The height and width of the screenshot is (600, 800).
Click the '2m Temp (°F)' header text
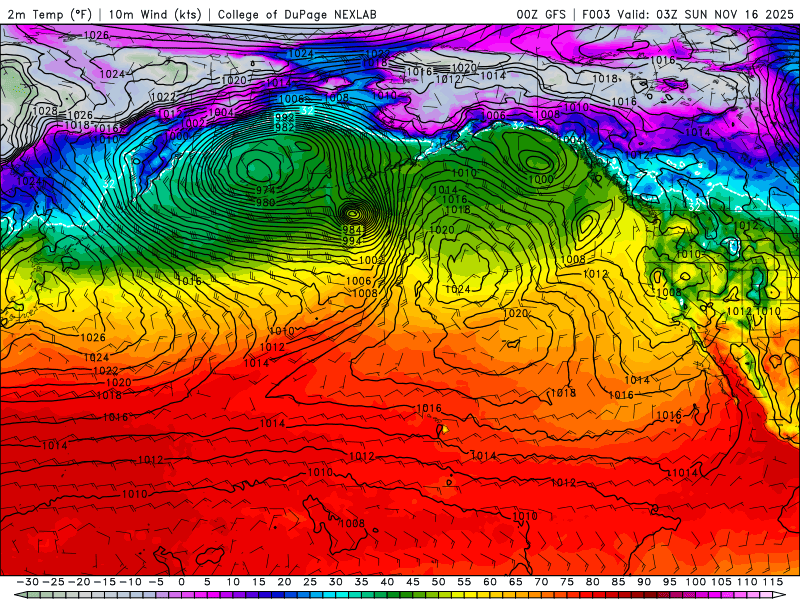[x=49, y=14]
